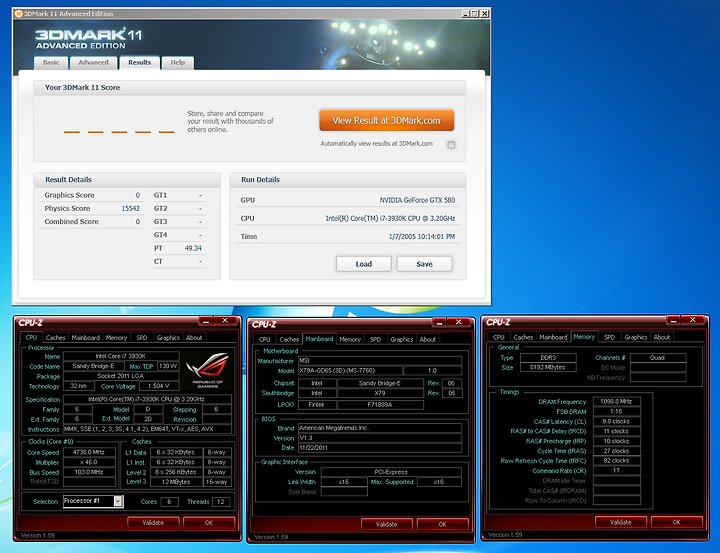Click OK in the Mainboard CPU-Z window

(x=443, y=524)
